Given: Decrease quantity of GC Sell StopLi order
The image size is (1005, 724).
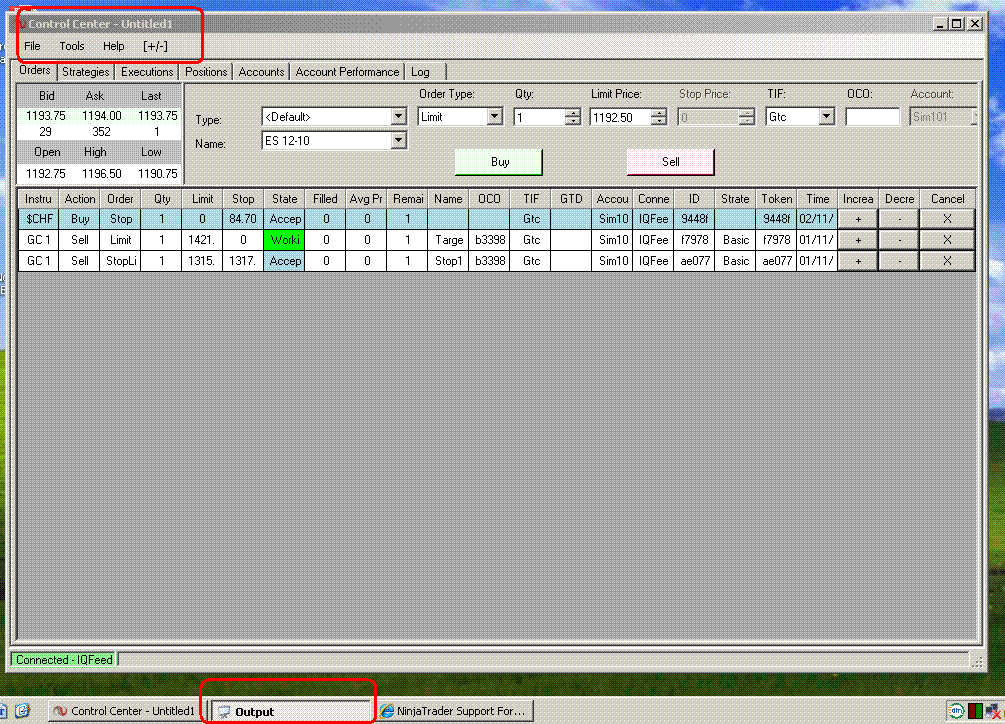Looking at the screenshot, I should (899, 261).
